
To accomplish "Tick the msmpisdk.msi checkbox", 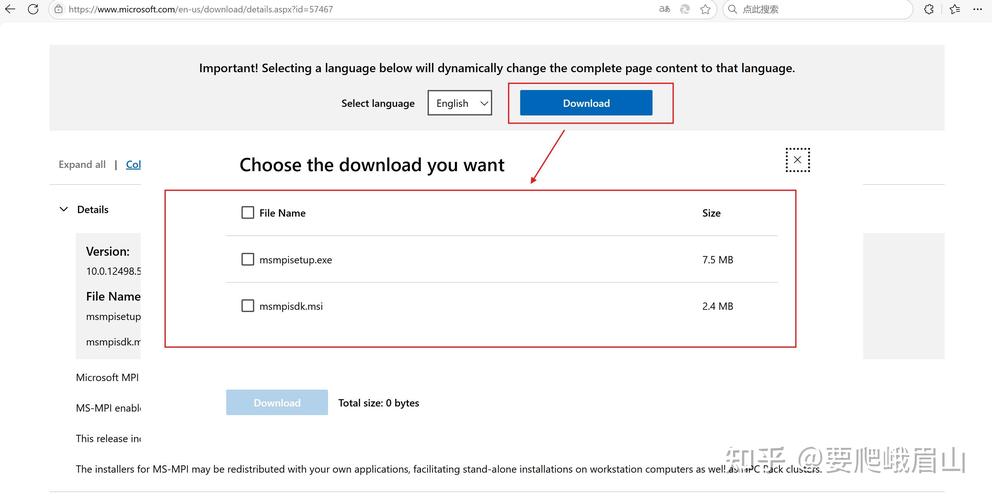I will (248, 306).
